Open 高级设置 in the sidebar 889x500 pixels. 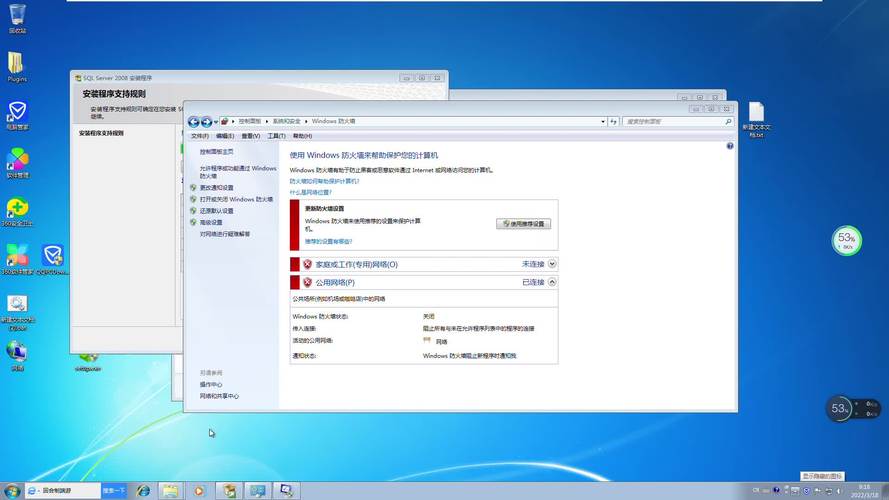[x=211, y=223]
